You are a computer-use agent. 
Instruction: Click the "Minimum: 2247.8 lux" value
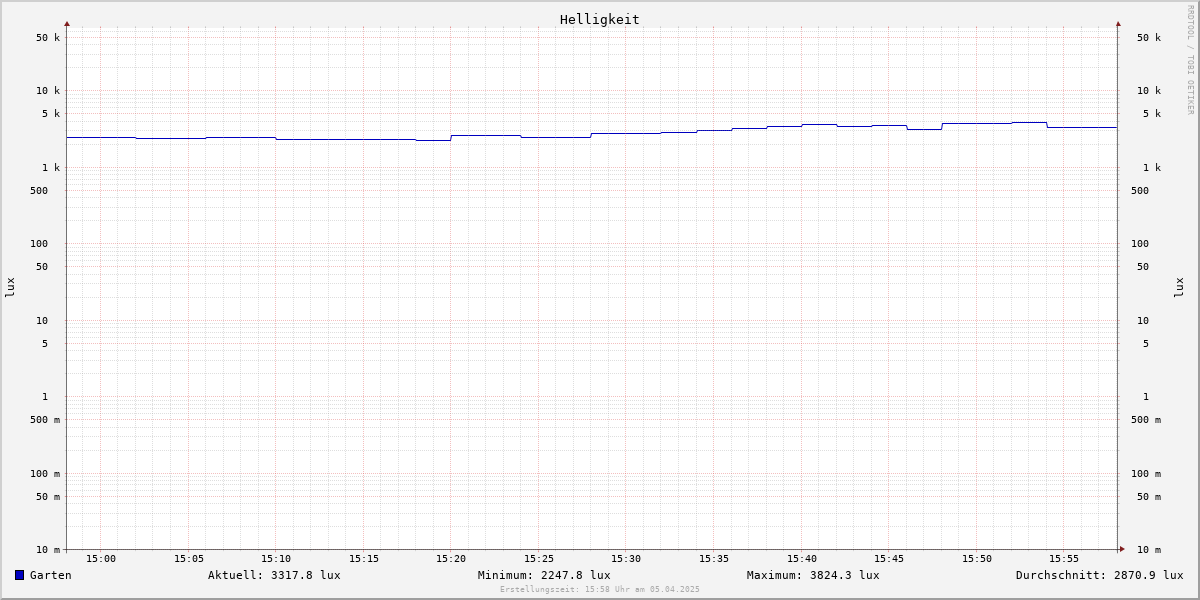[544, 575]
